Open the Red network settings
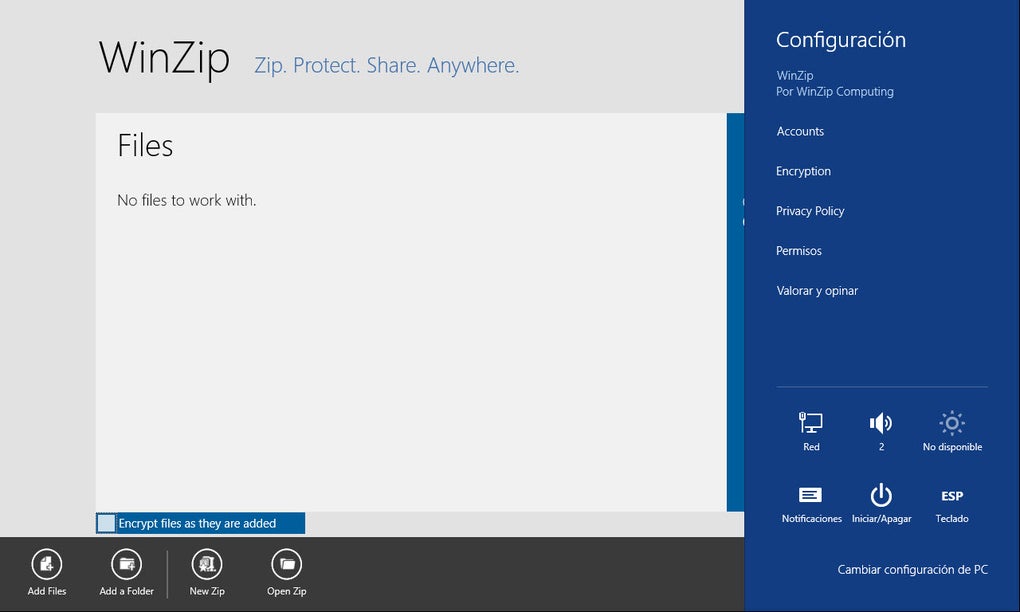The height and width of the screenshot is (612, 1020). [x=811, y=431]
